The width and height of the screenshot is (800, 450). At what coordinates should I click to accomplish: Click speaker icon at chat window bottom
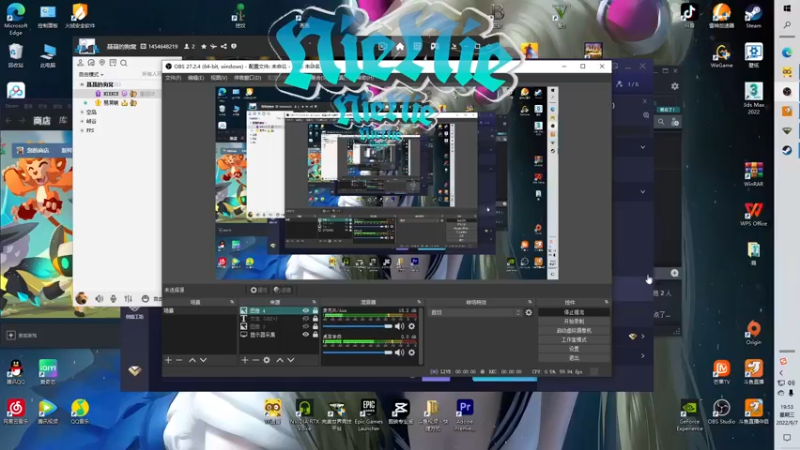(99, 298)
